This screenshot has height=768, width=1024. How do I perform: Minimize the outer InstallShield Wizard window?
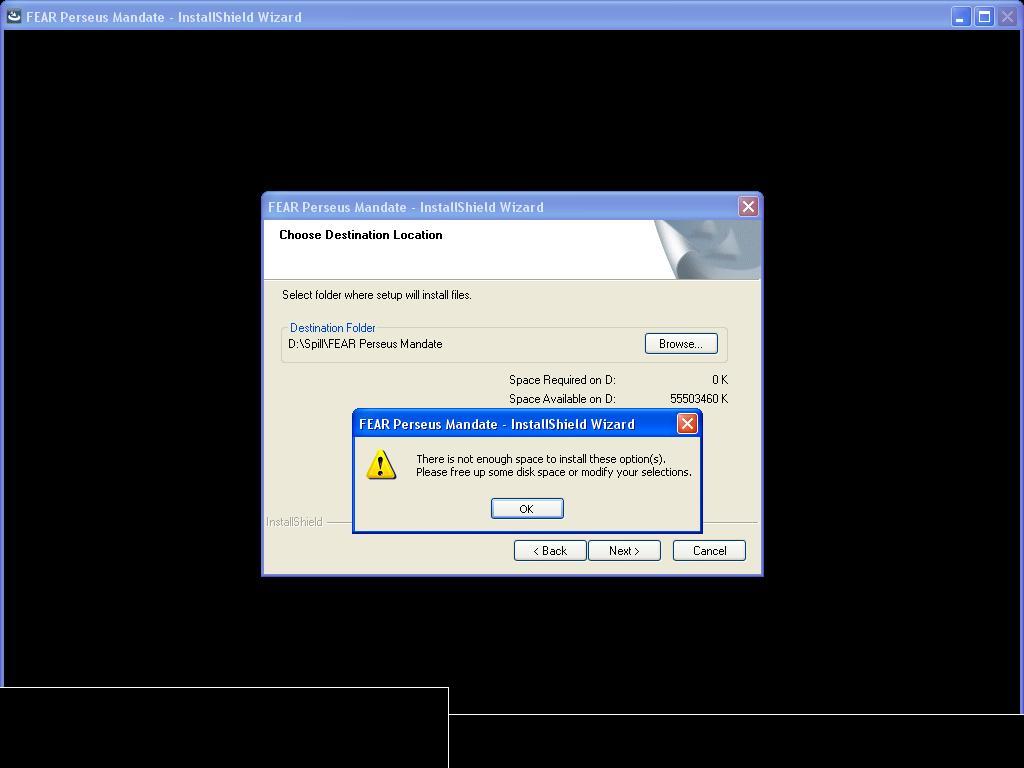(961, 16)
